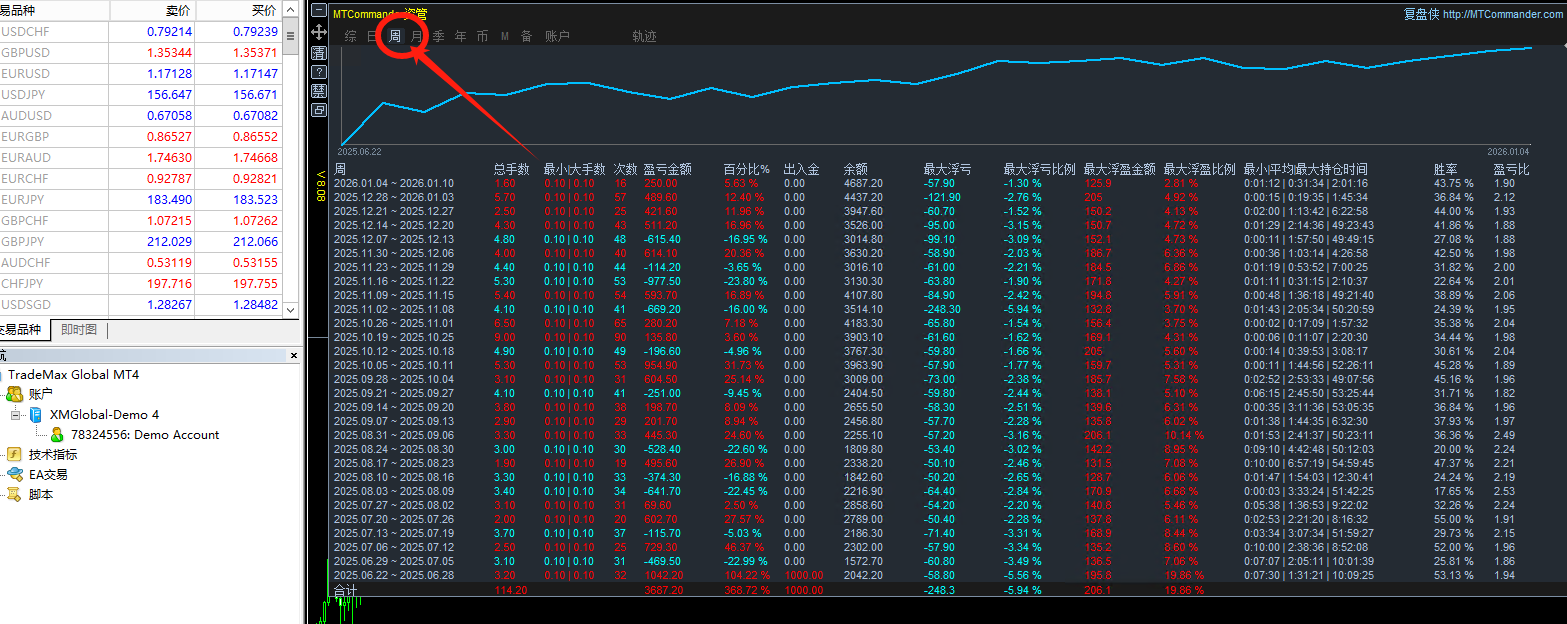The width and height of the screenshot is (1567, 624).
Task: Click the 买价 ask column header
Action: click(239, 10)
